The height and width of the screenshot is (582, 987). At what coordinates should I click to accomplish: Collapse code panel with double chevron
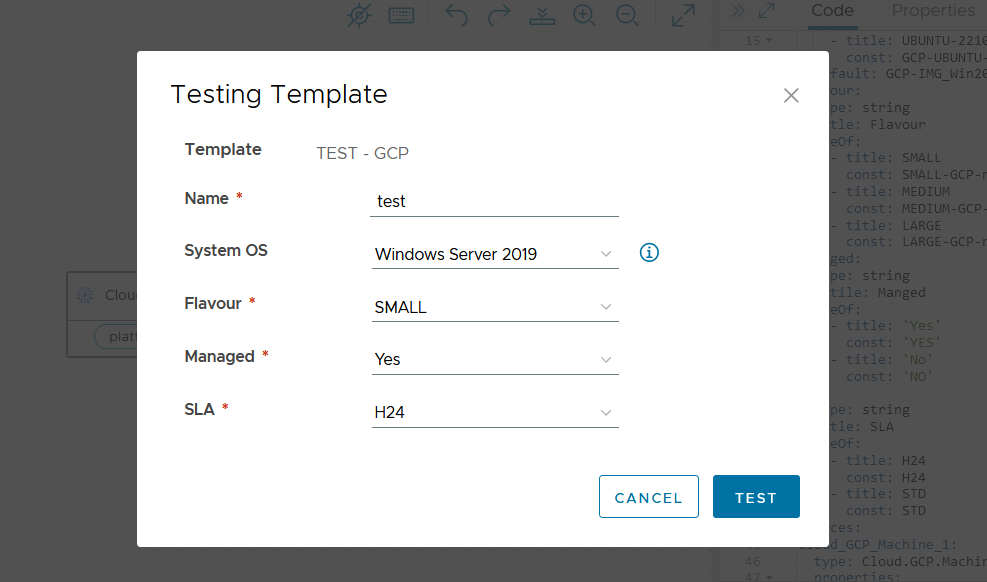click(738, 11)
